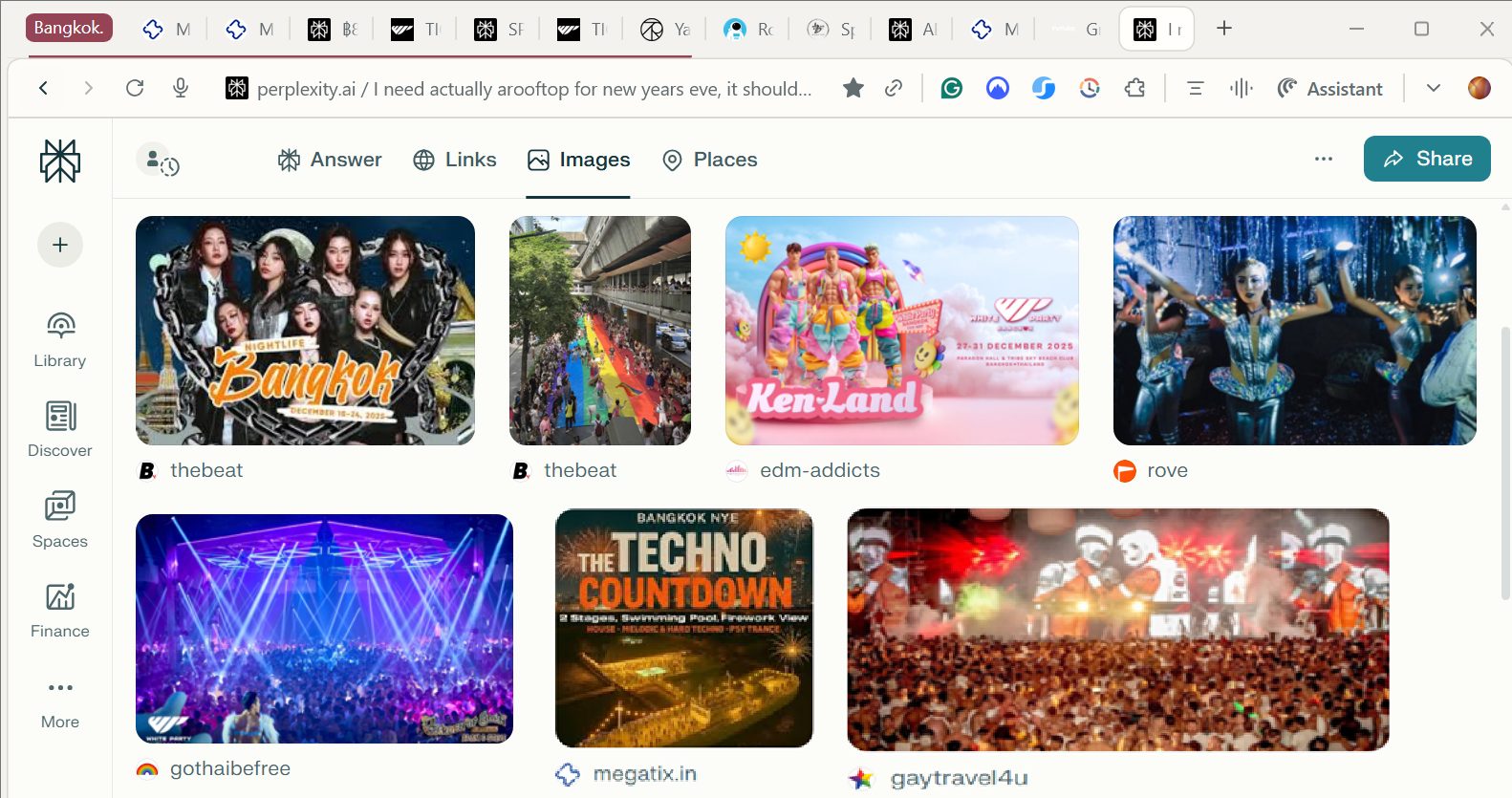Click the Perplexity logo in sidebar
1512x798 pixels.
click(x=60, y=161)
